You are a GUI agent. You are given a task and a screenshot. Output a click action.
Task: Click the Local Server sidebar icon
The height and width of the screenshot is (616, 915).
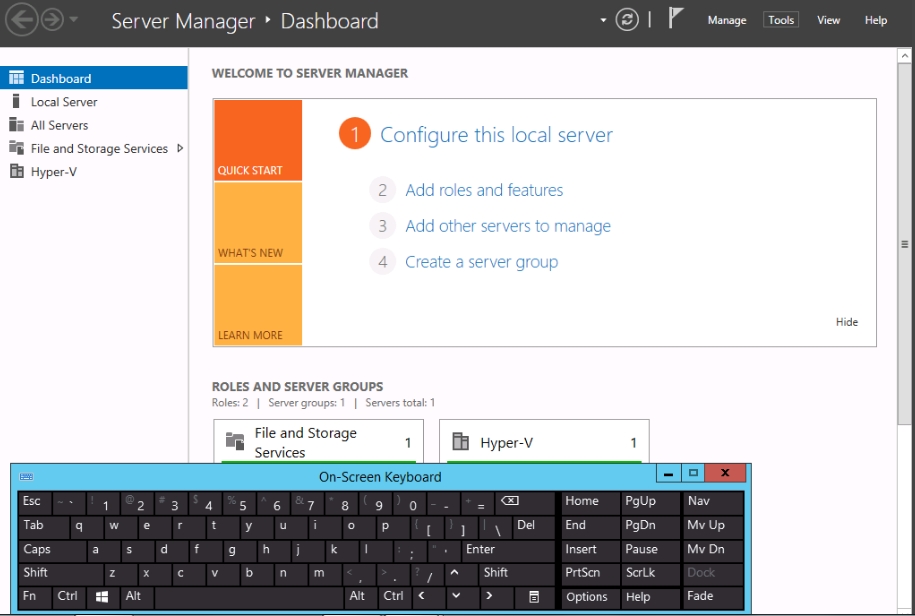pos(16,101)
